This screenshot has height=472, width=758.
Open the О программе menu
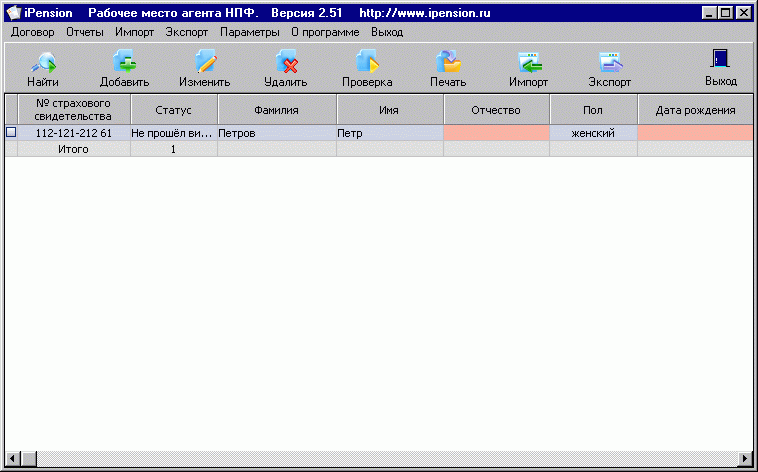click(x=325, y=32)
